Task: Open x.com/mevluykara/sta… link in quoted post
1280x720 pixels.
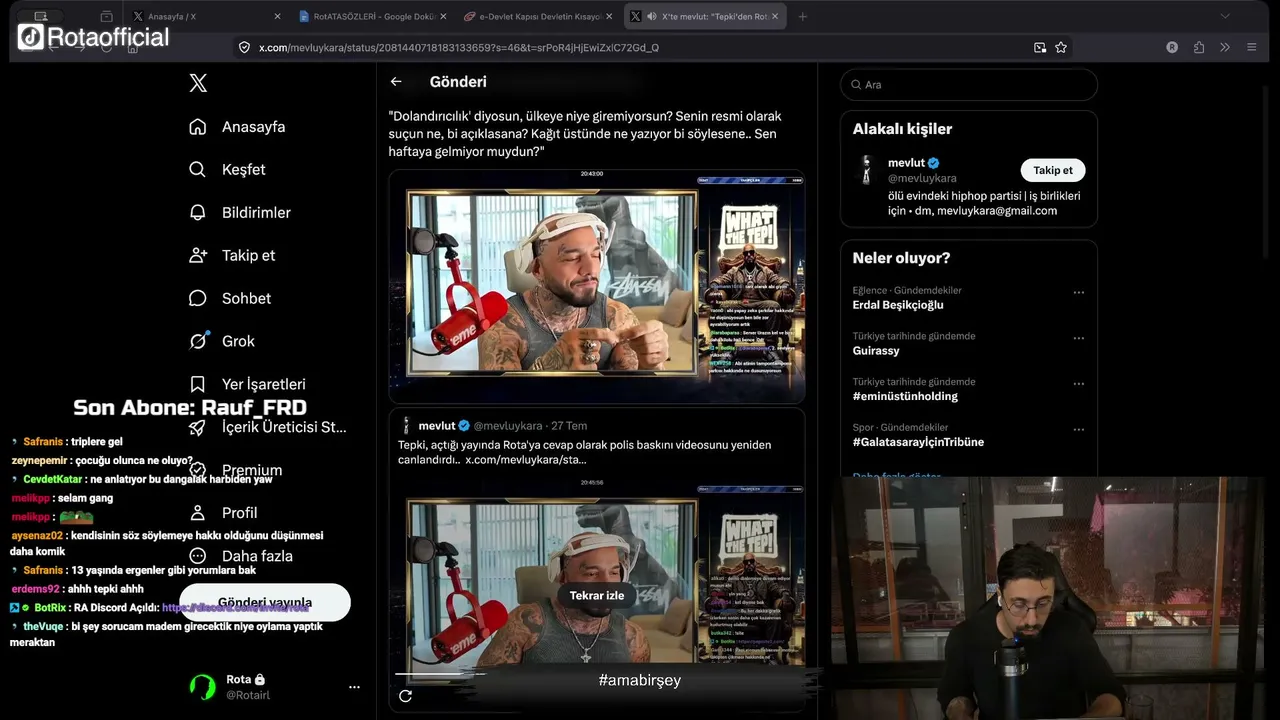Action: click(526, 460)
